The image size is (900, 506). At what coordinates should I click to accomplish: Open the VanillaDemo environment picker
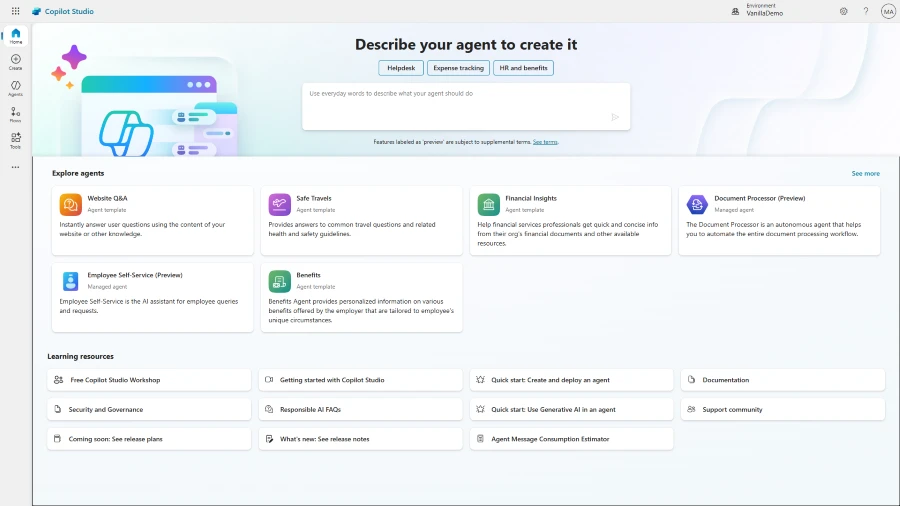763,11
